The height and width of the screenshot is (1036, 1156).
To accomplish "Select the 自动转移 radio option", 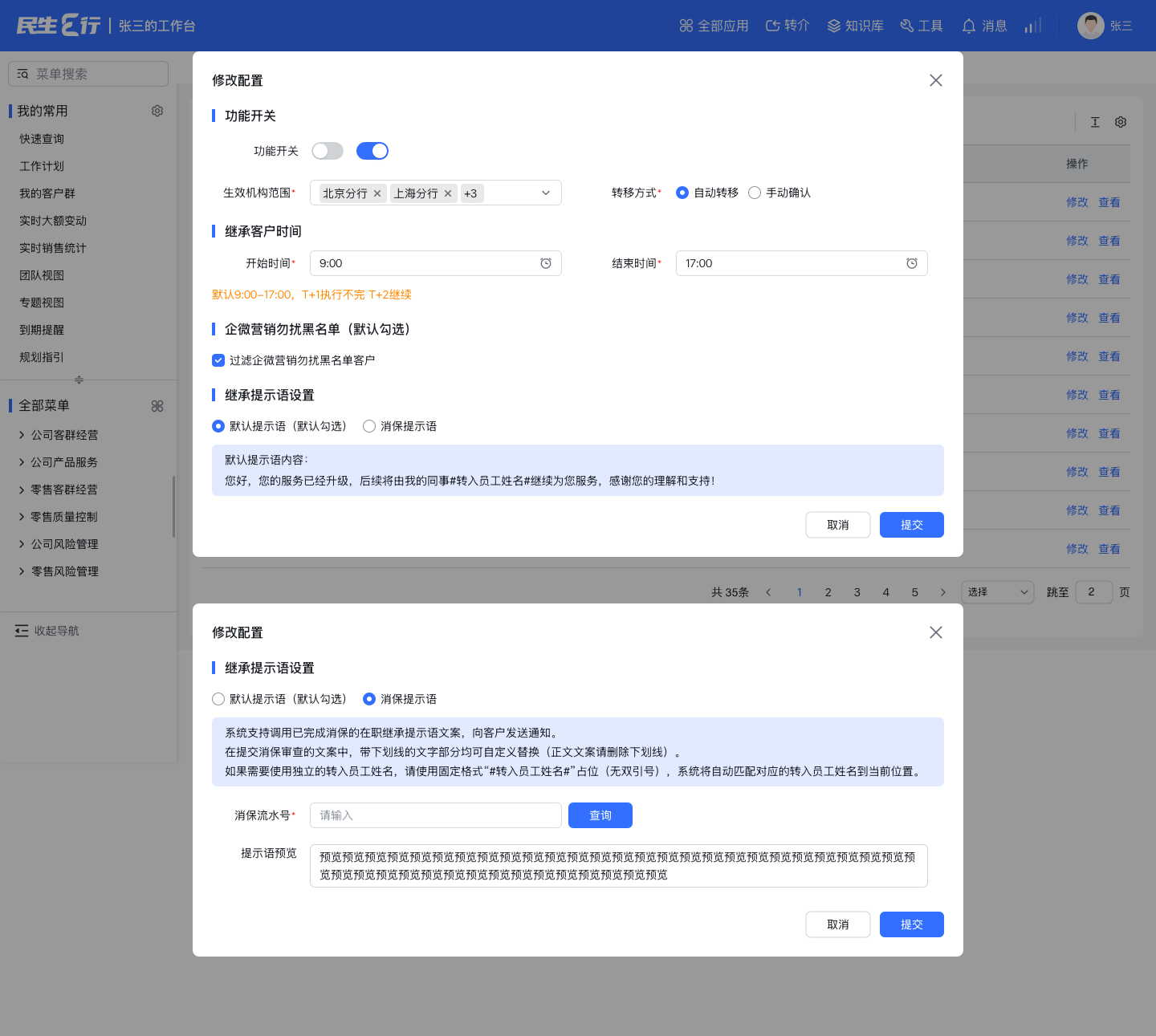I will [682, 193].
